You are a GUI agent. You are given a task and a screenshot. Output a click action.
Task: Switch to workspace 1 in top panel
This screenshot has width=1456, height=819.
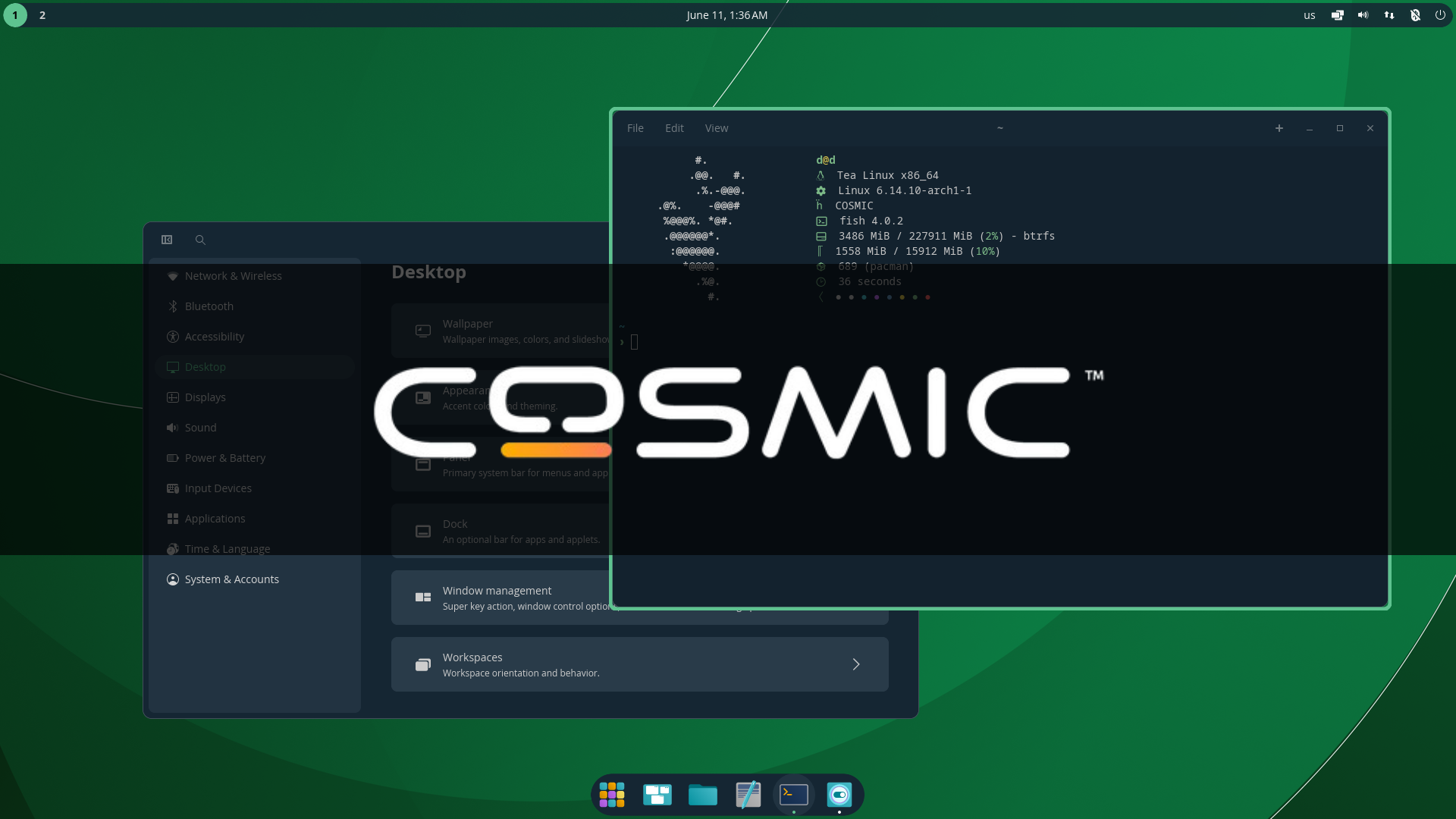pyautogui.click(x=15, y=15)
